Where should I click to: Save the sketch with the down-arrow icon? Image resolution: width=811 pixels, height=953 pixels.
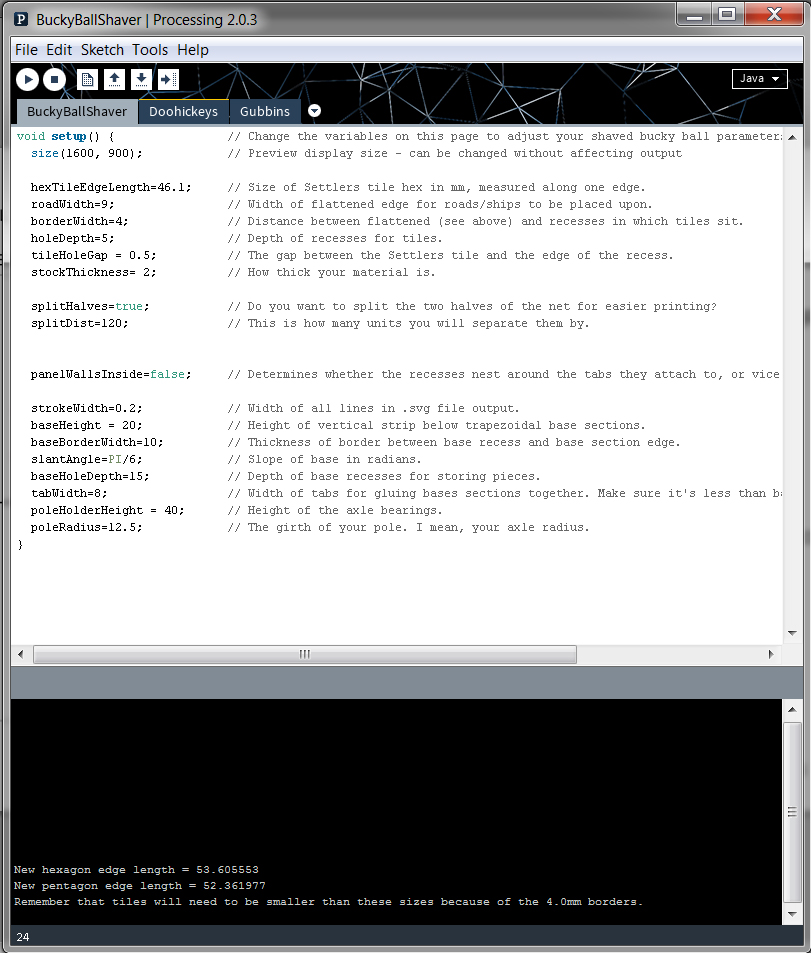(141, 80)
